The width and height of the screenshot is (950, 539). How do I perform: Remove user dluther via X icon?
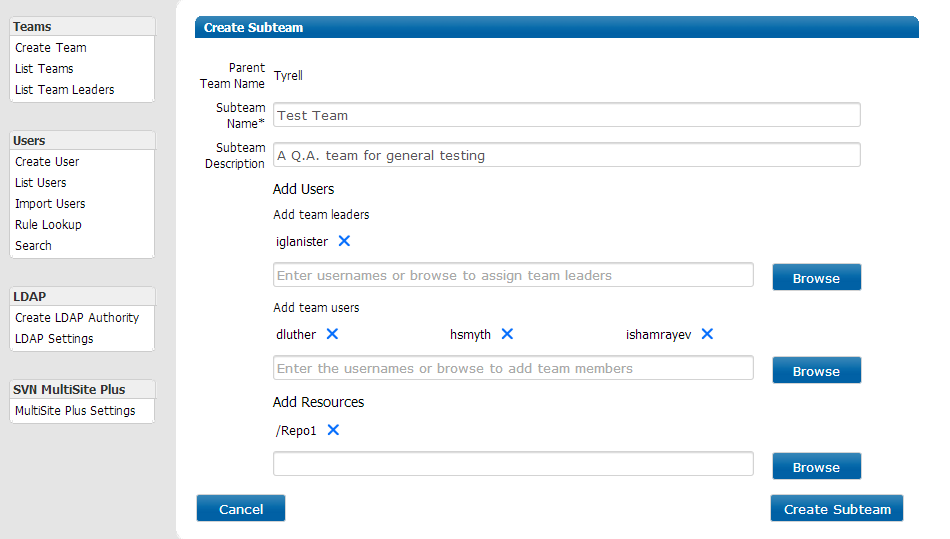coord(332,334)
